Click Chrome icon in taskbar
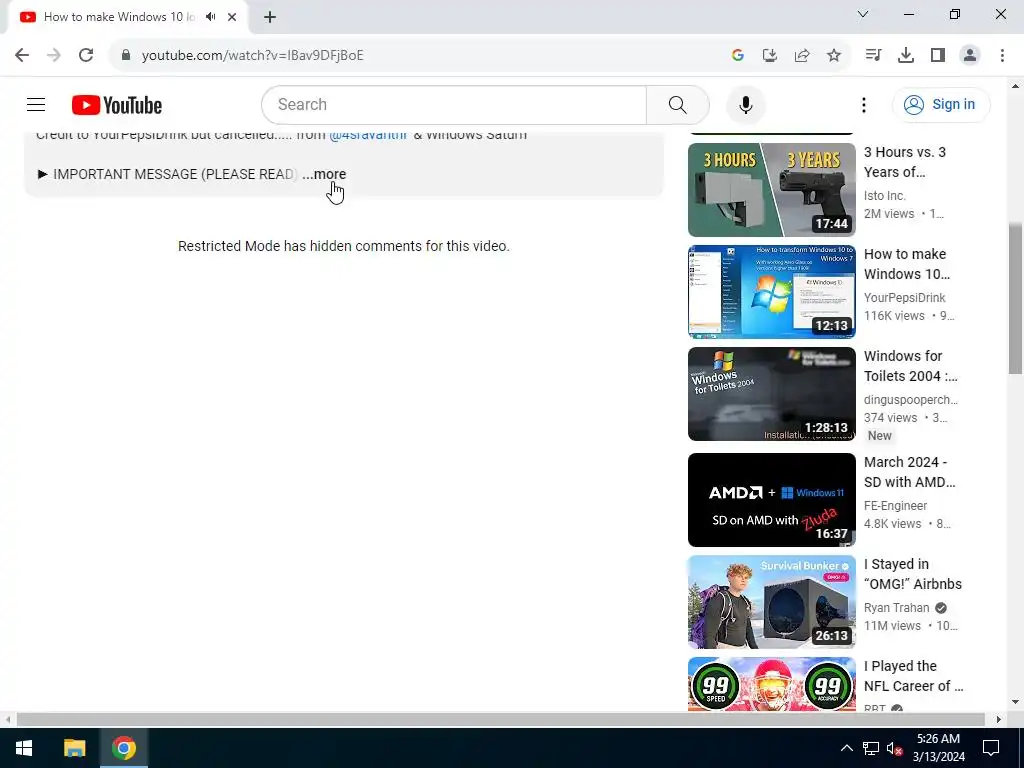1024x768 pixels. [x=123, y=748]
